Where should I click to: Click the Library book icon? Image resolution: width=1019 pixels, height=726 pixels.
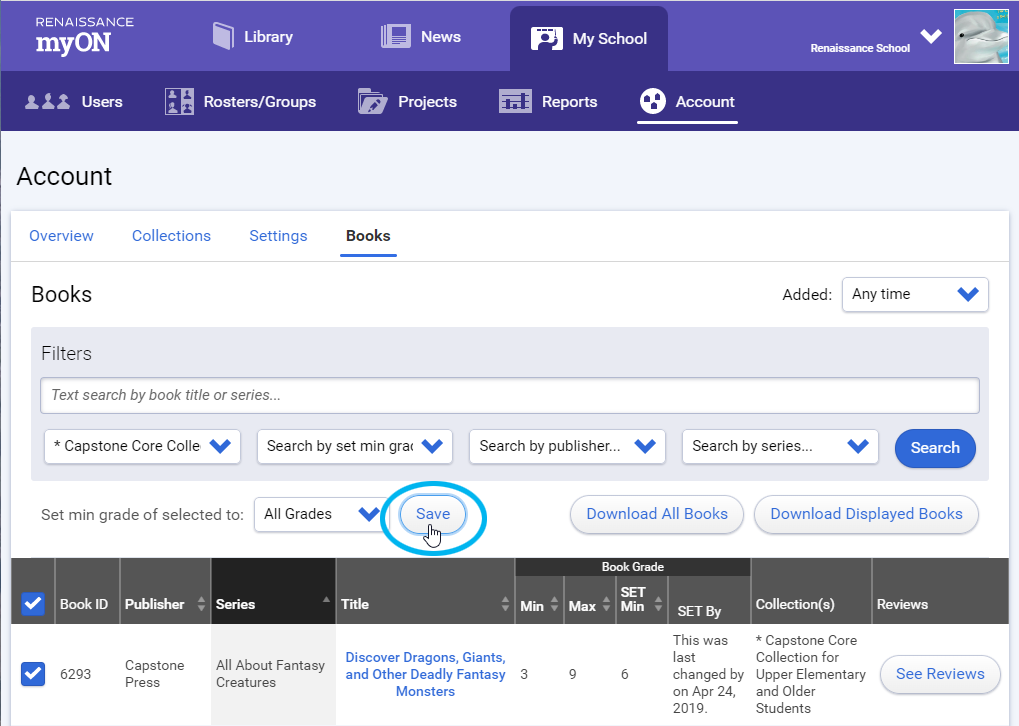coord(224,36)
